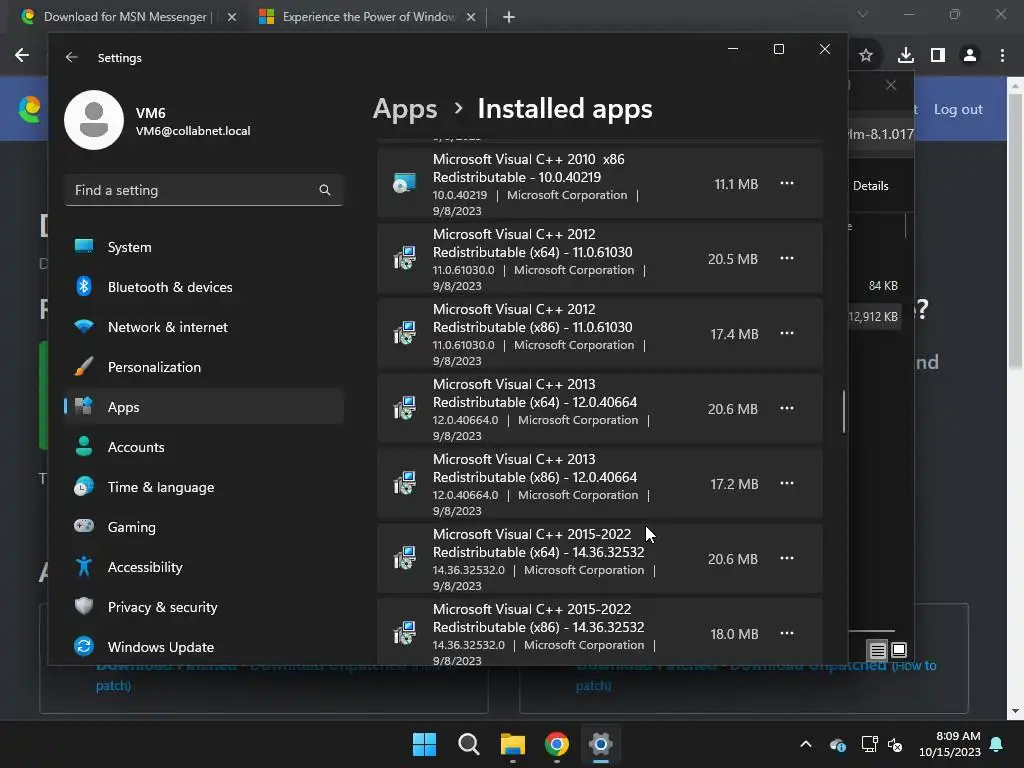The height and width of the screenshot is (768, 1024).
Task: Select the Apps category
Action: [x=204, y=407]
